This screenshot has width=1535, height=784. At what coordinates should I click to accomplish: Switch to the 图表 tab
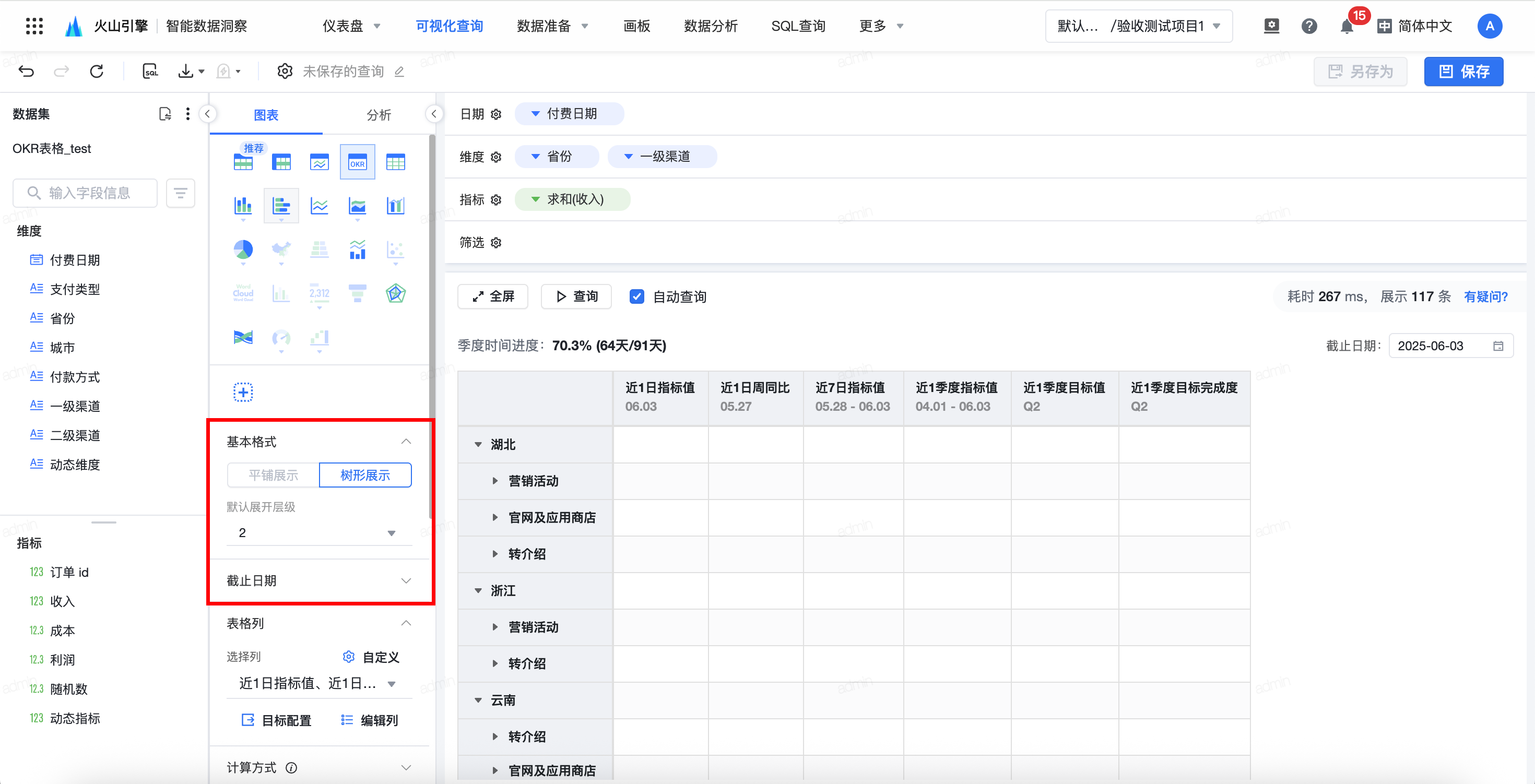pos(266,115)
